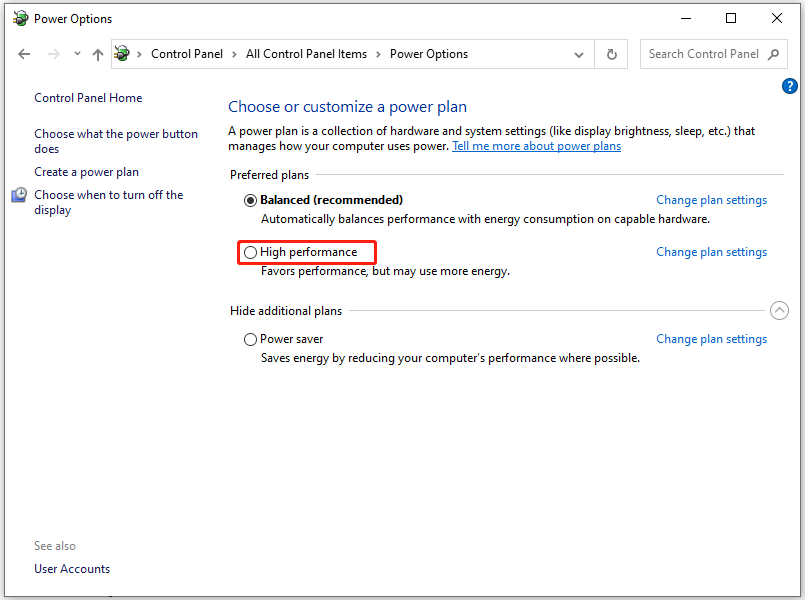The height and width of the screenshot is (600, 805).
Task: Click the Forward navigation arrow
Action: click(x=53, y=54)
